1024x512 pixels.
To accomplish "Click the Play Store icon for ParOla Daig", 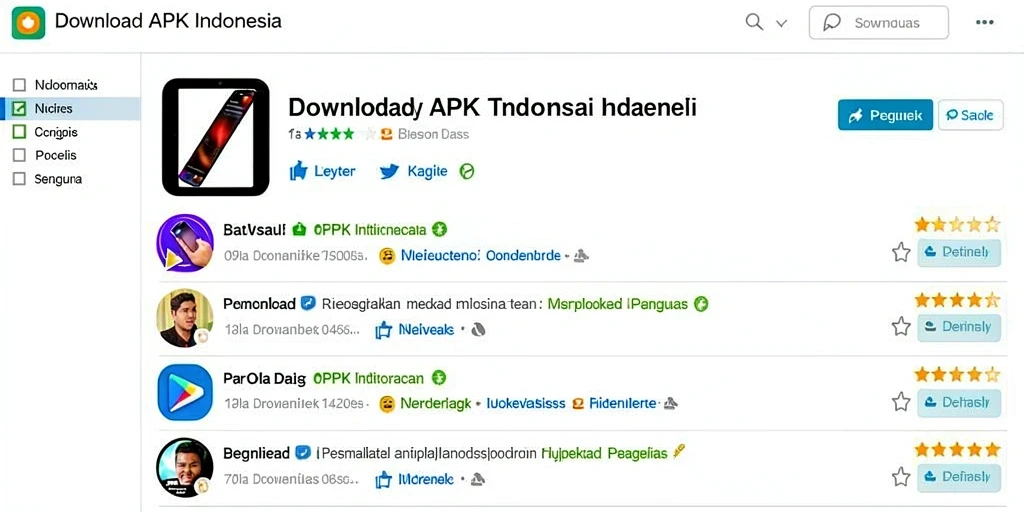I will pos(185,392).
